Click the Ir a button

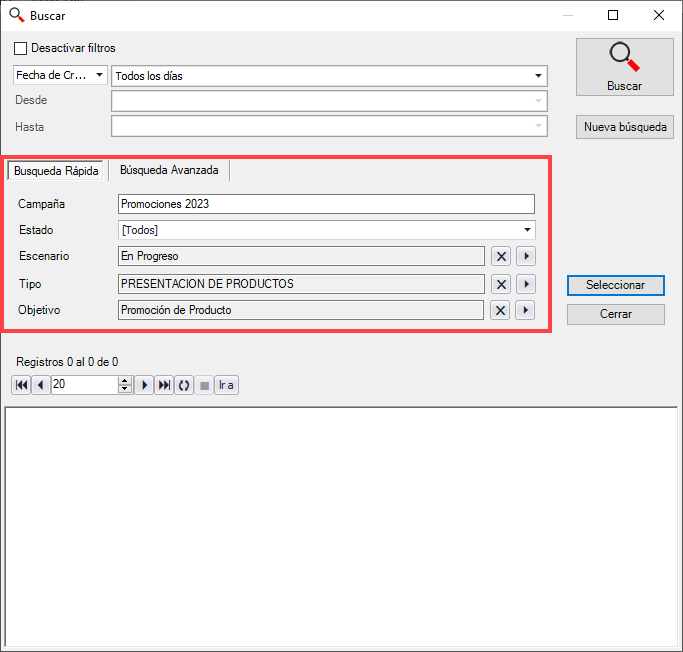226,385
